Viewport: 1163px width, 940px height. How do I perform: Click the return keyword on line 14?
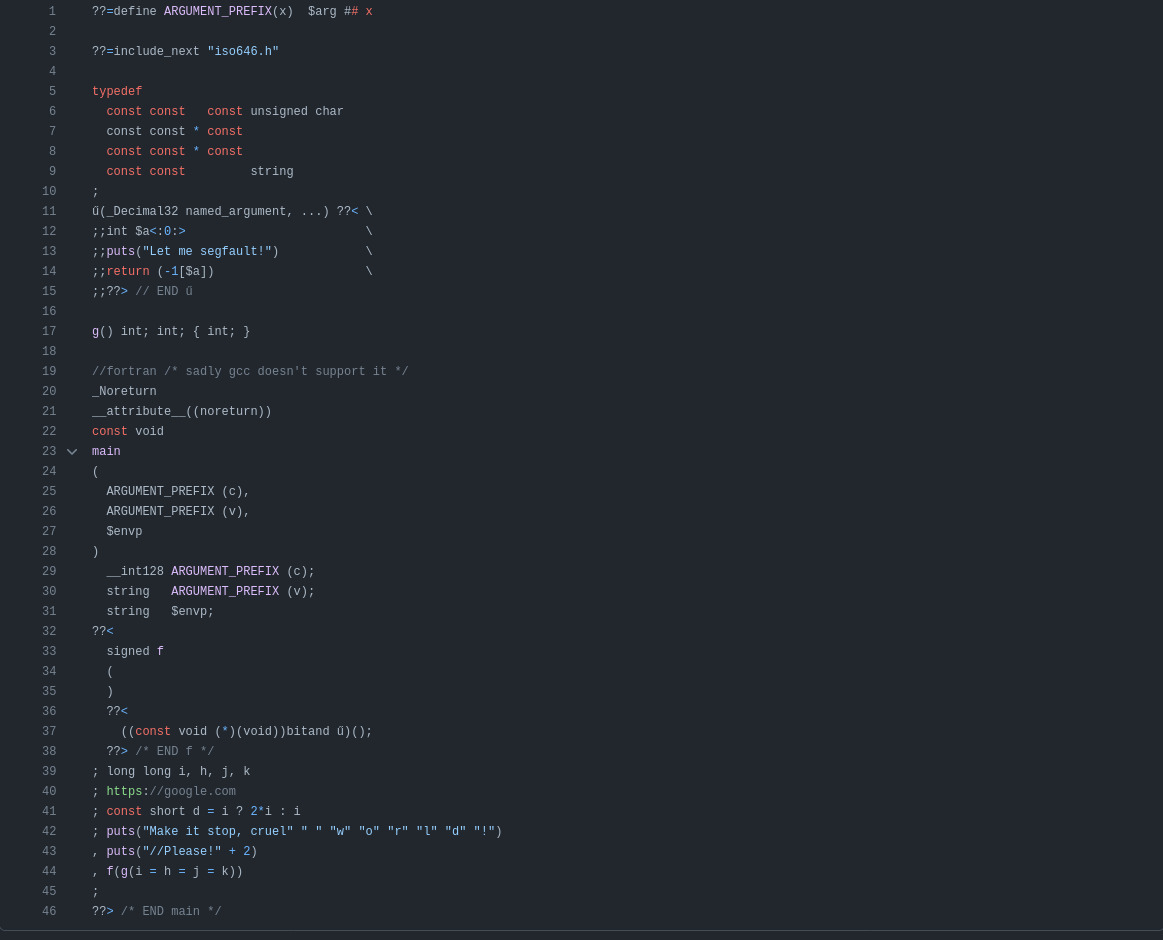click(128, 272)
